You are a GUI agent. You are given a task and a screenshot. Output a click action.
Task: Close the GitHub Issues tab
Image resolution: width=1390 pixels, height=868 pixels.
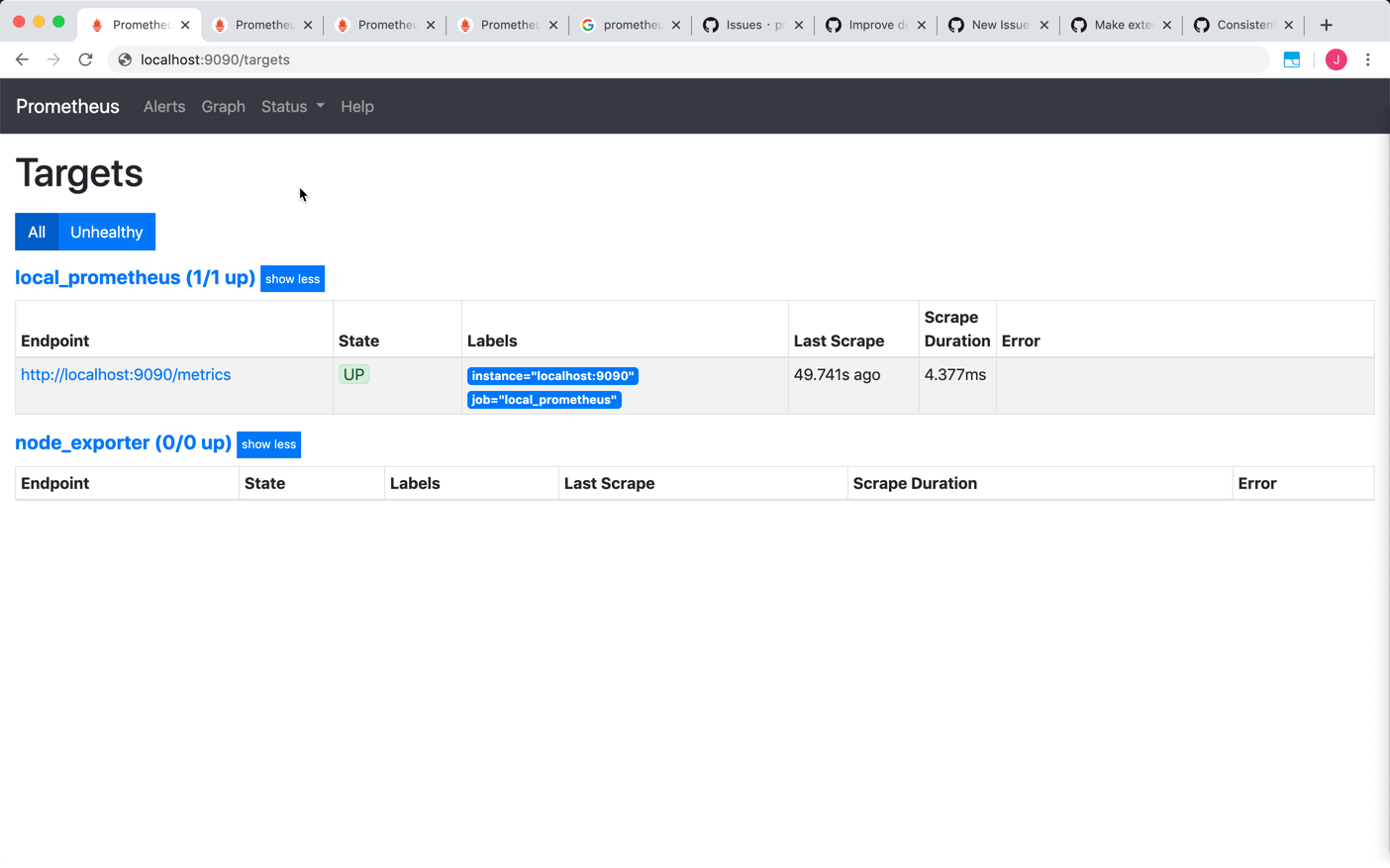799,25
